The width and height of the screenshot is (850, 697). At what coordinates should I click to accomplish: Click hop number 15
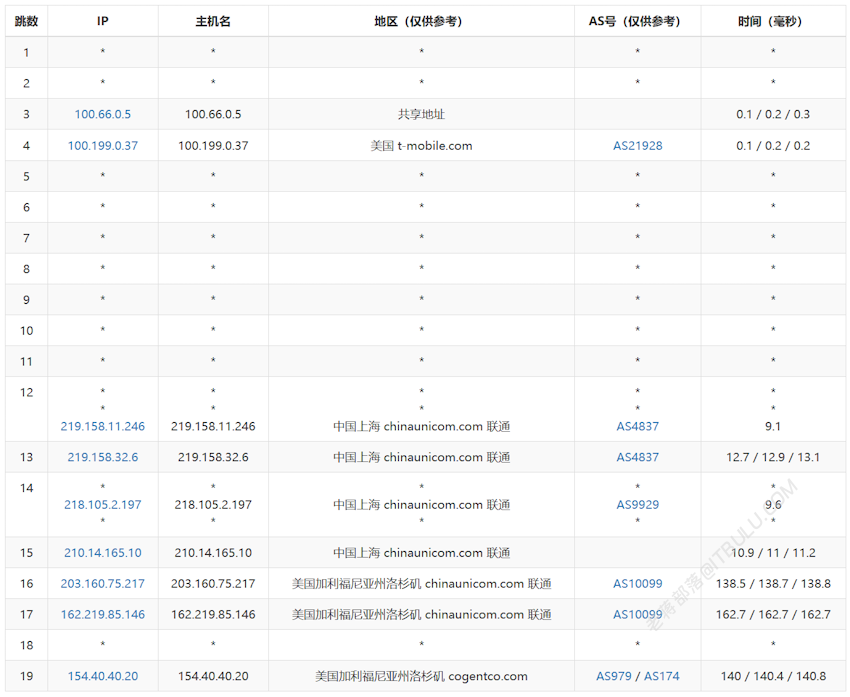tap(27, 553)
